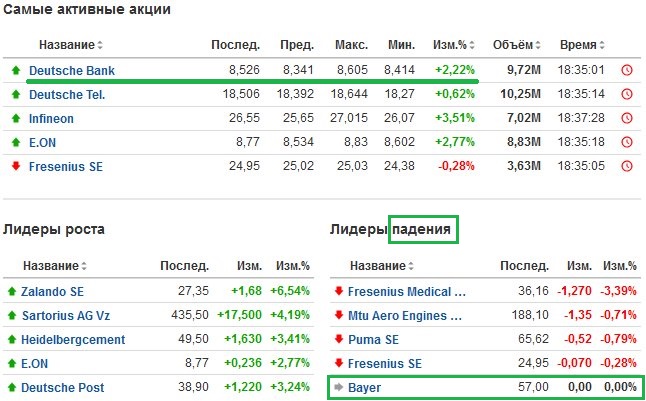
Task: Sort most-active stocks by Название column
Action: coord(70,45)
